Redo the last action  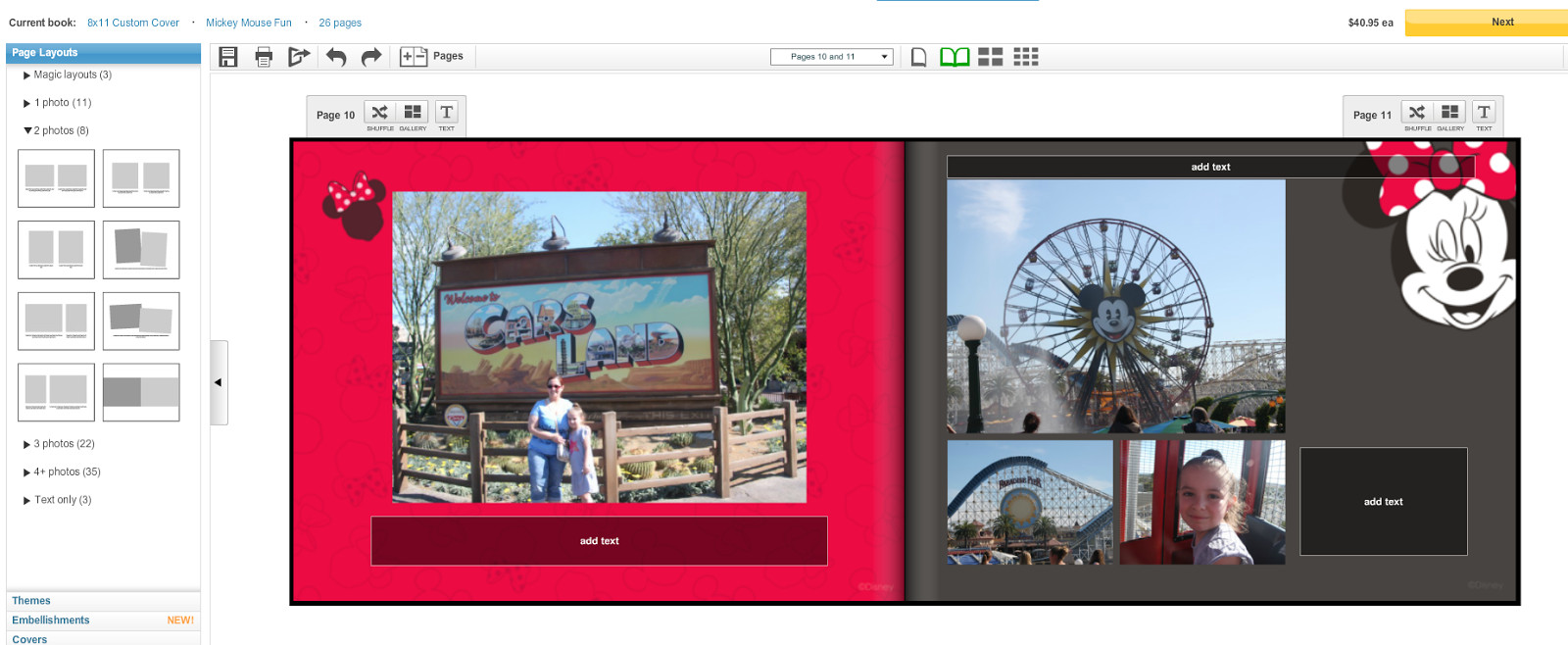point(371,57)
